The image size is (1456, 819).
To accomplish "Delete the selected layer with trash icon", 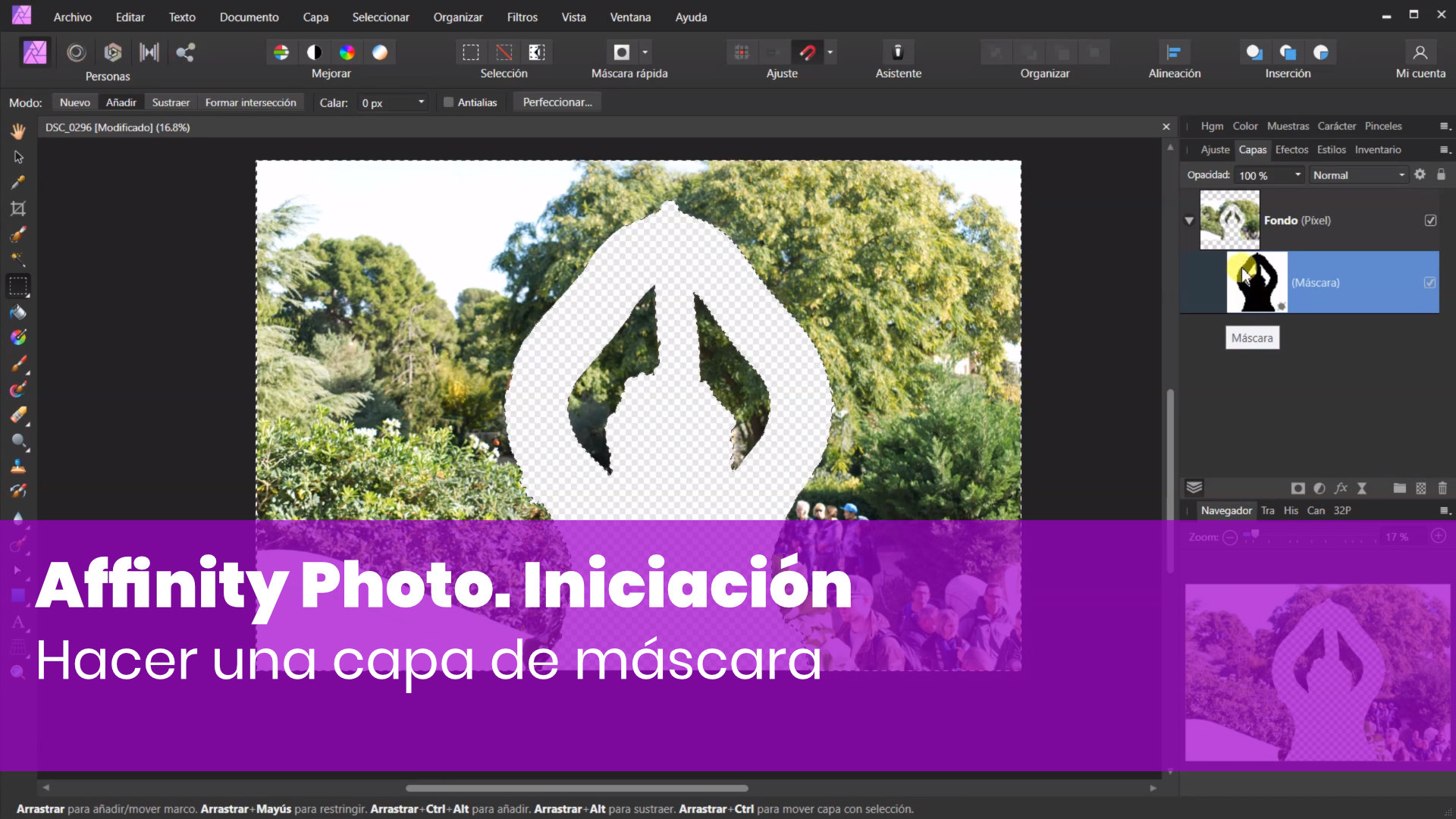I will [x=1442, y=488].
